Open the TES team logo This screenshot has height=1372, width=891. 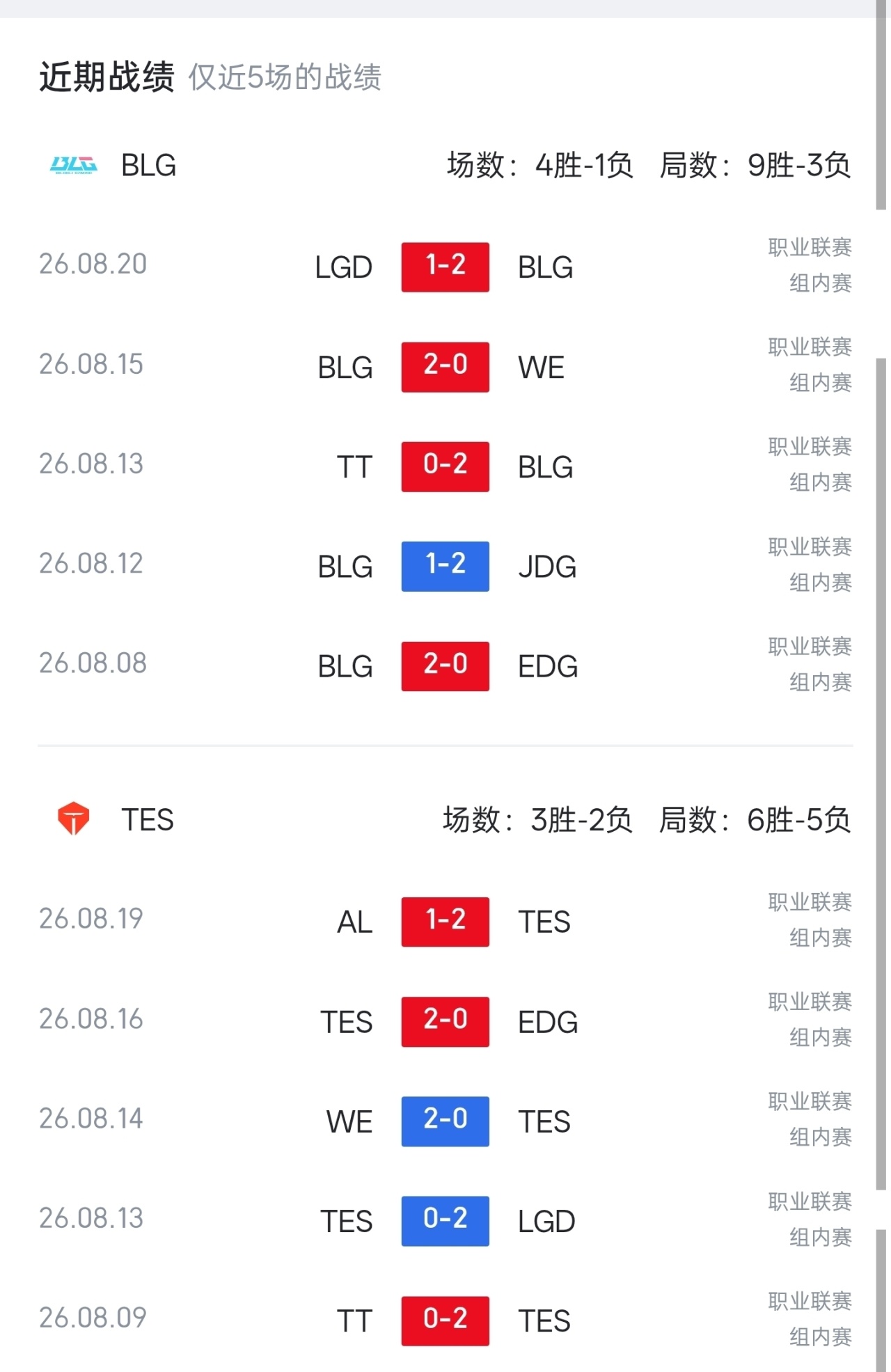[x=73, y=819]
